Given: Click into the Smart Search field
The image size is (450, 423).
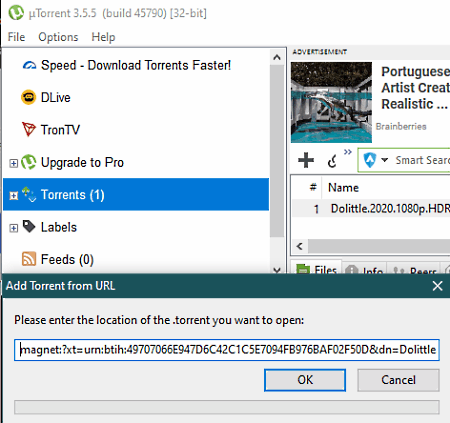Looking at the screenshot, I should point(422,160).
